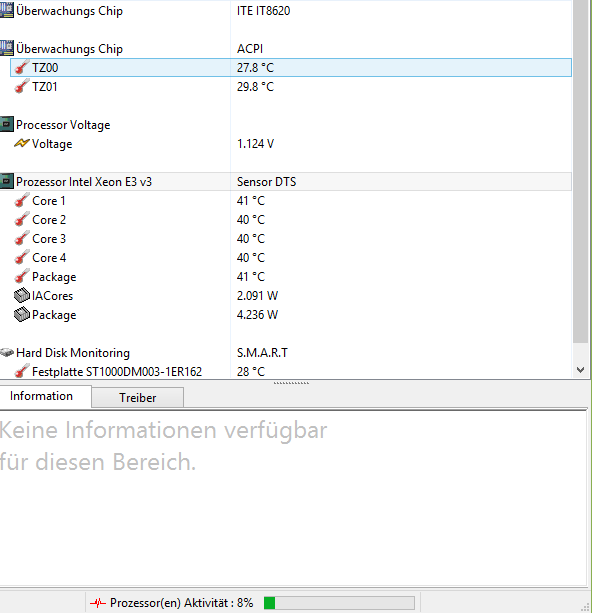Click the scrollbar down arrow
The width and height of the screenshot is (592, 613).
581,369
